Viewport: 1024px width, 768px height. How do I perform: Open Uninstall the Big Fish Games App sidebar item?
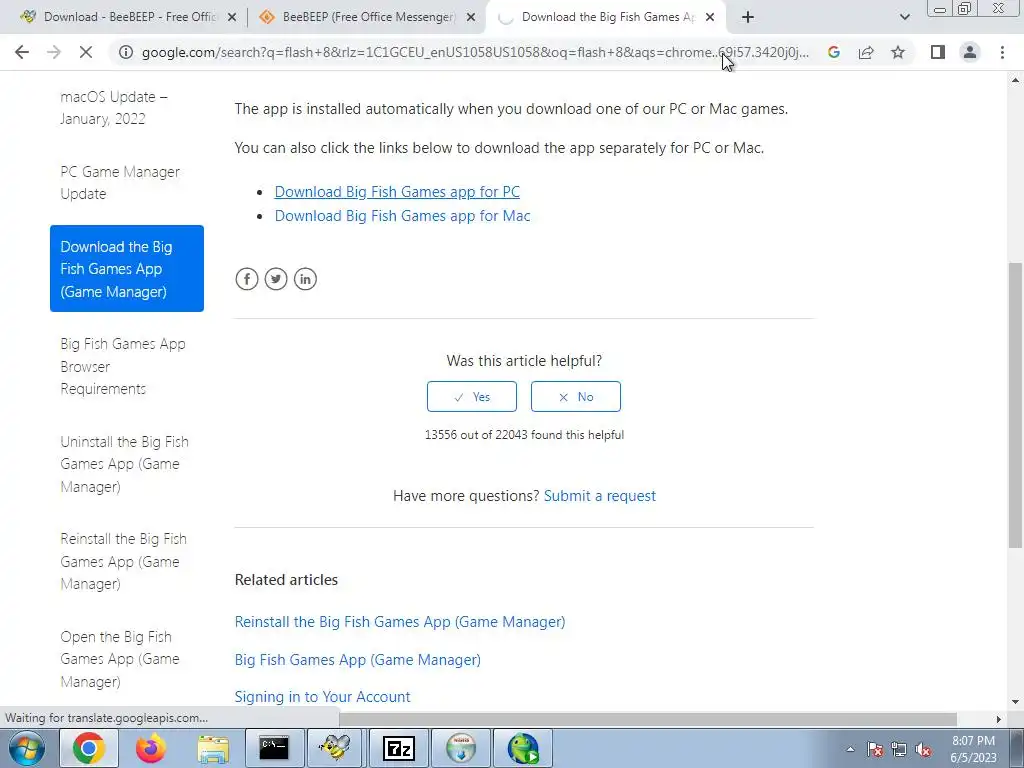tap(127, 464)
